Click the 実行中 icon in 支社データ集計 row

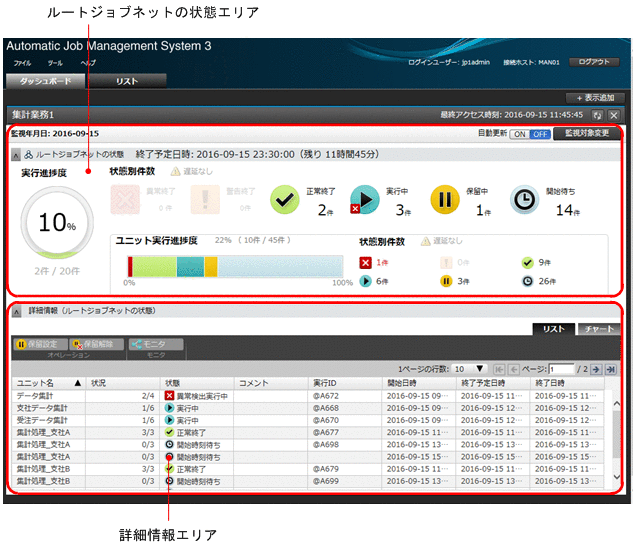click(169, 408)
